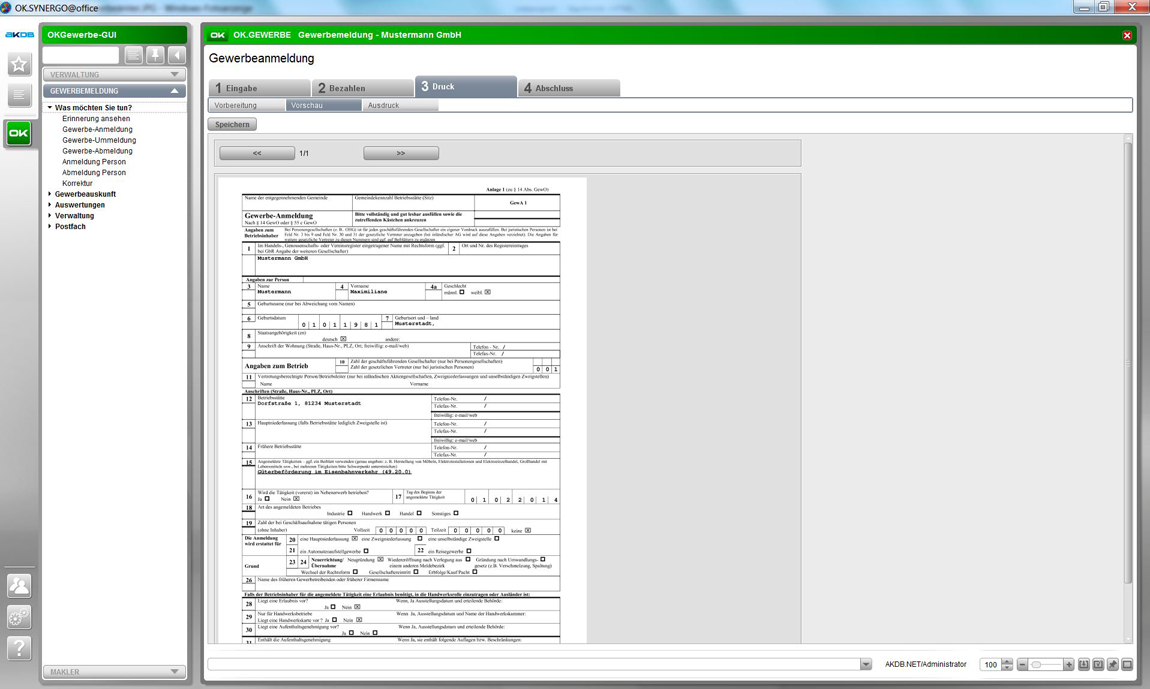Collapse navigation panel with the left arrow icon

(x=176, y=56)
